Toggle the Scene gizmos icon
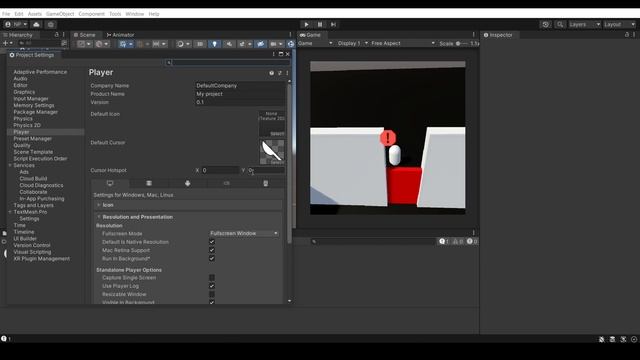 (x=291, y=44)
